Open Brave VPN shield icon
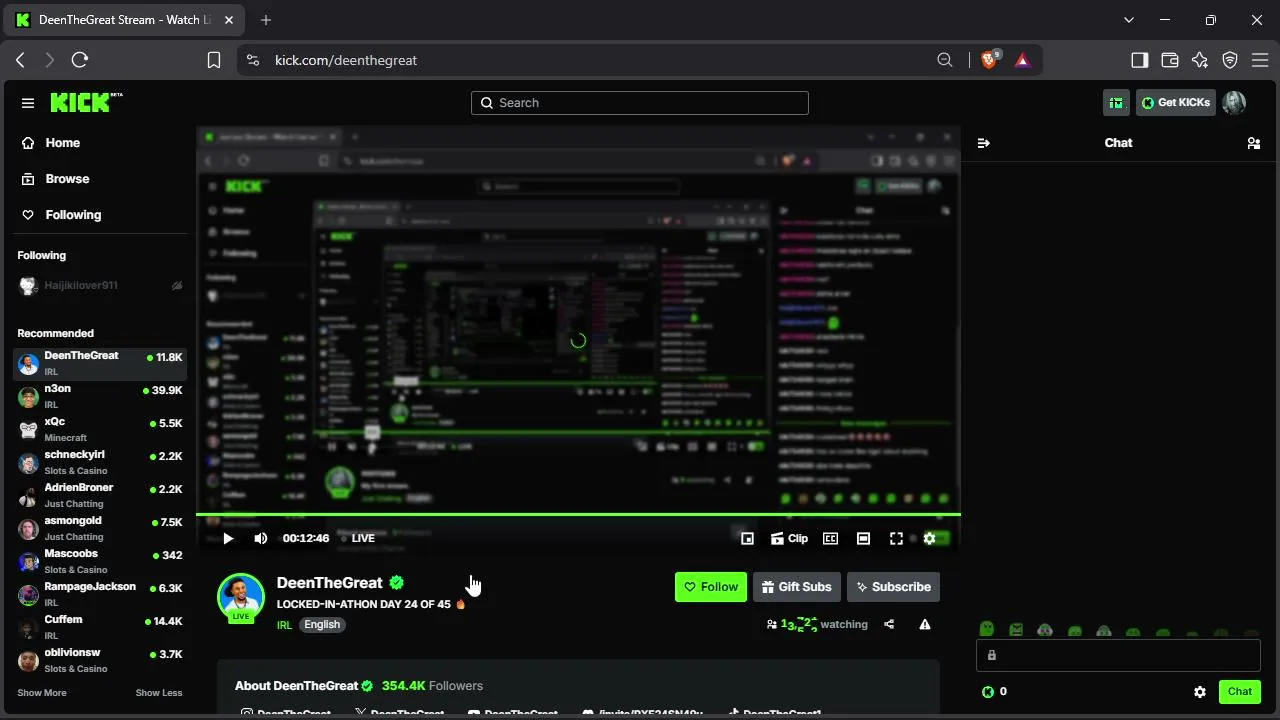The width and height of the screenshot is (1280, 720). coord(1230,60)
